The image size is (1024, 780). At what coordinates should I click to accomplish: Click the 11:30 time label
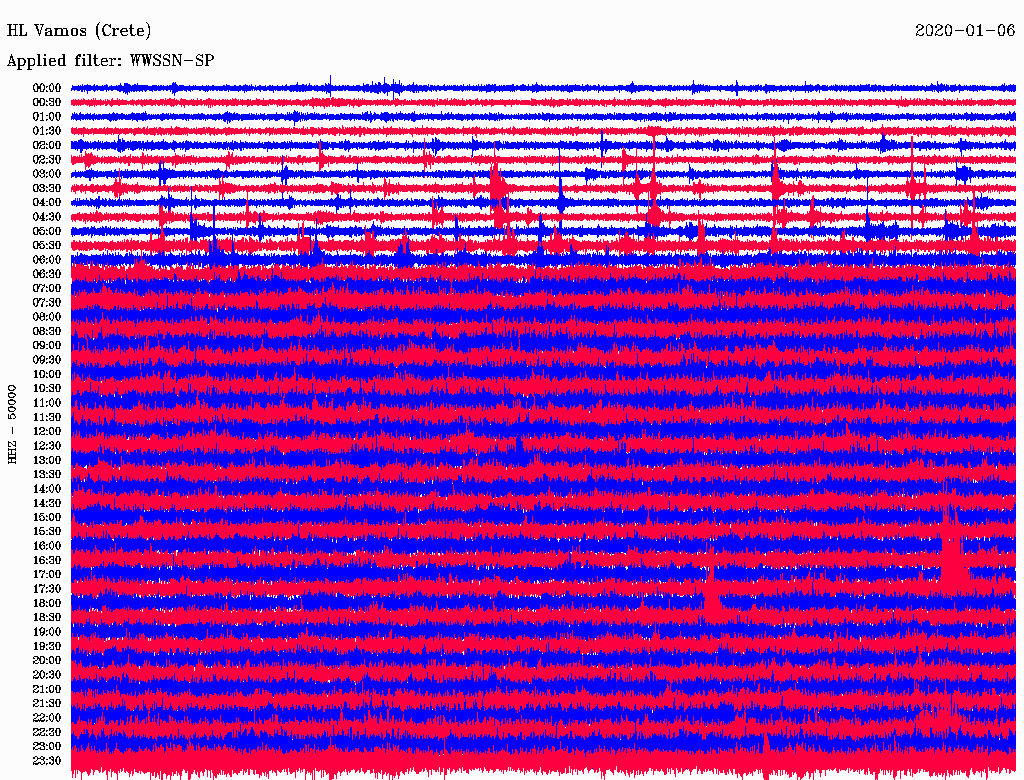[47, 417]
